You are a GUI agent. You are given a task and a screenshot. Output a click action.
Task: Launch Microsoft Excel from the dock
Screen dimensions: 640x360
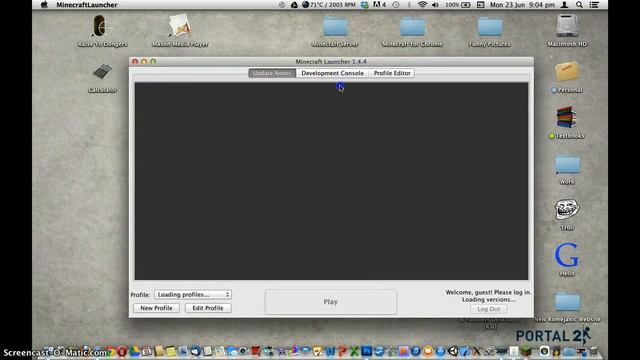(x=354, y=351)
